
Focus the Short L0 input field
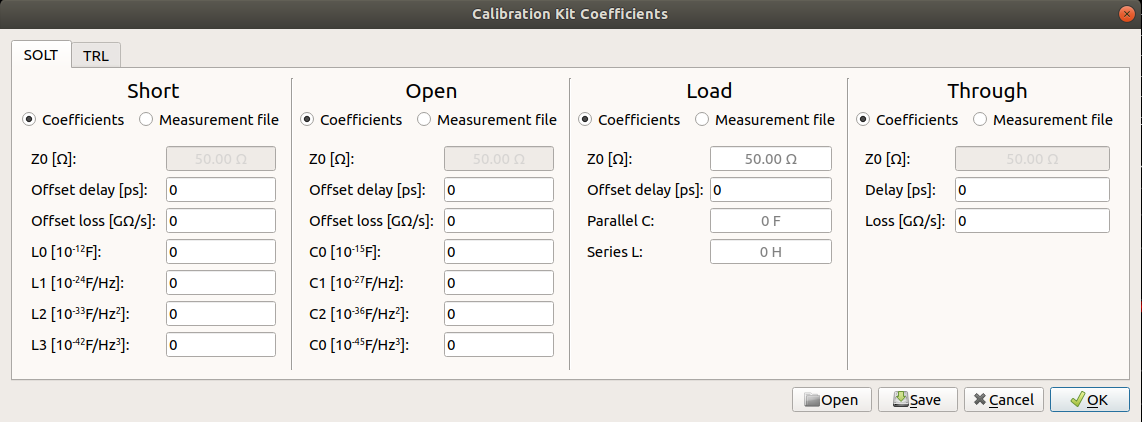(x=220, y=252)
